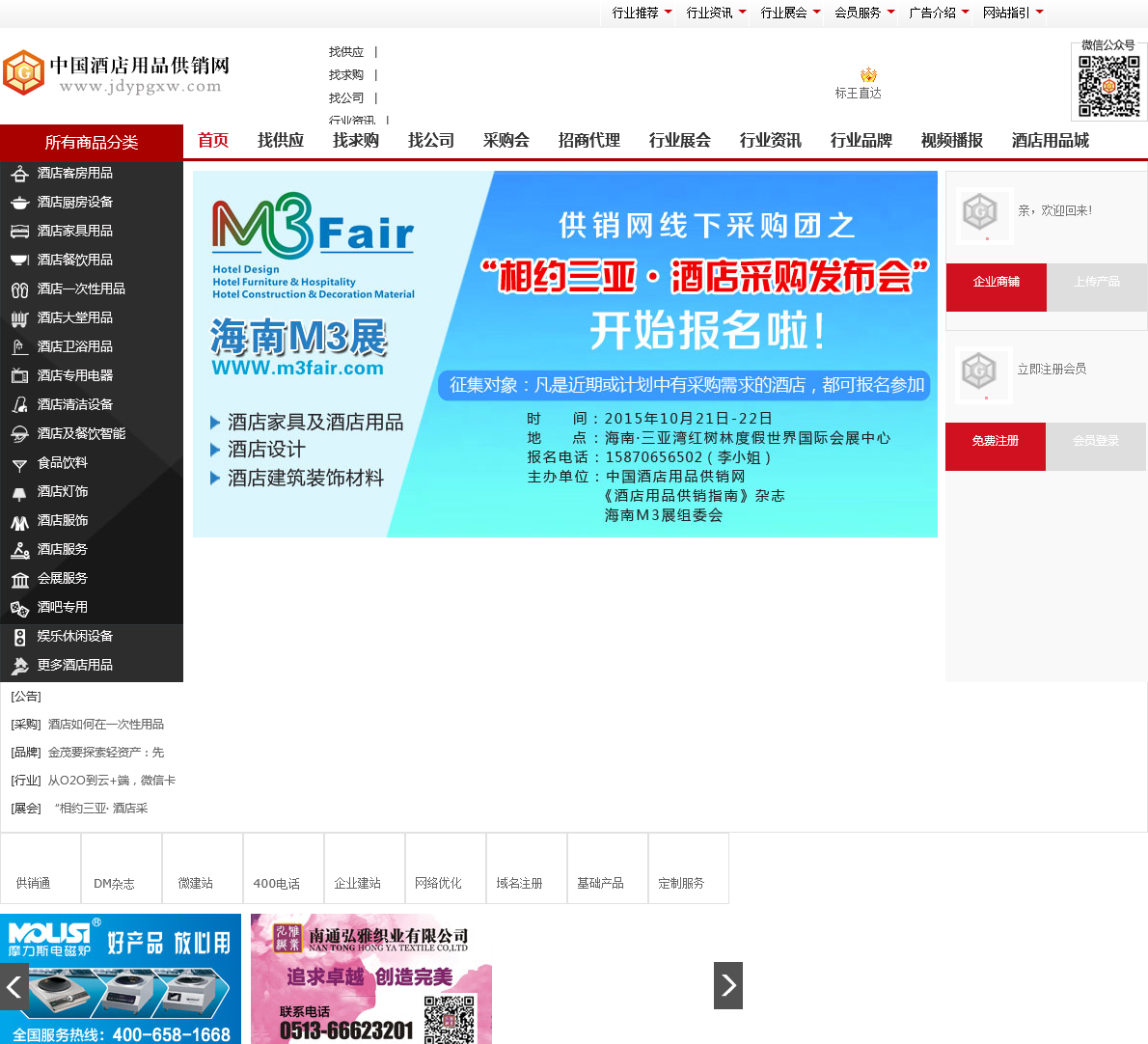Image resolution: width=1148 pixels, height=1044 pixels.
Task: Click the gray 上传产品 button
Action: click(1097, 287)
